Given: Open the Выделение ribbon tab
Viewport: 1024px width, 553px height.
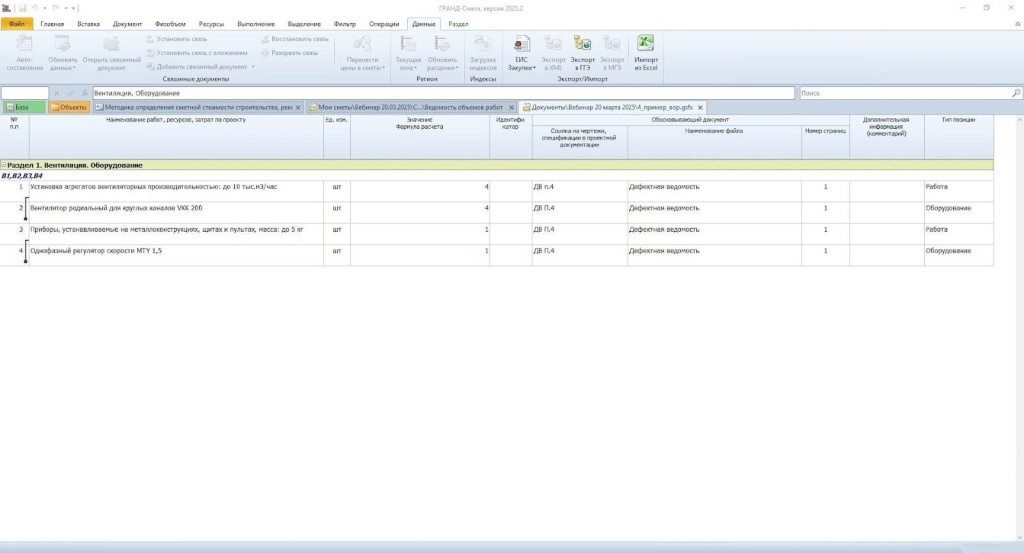Looking at the screenshot, I should (x=304, y=24).
